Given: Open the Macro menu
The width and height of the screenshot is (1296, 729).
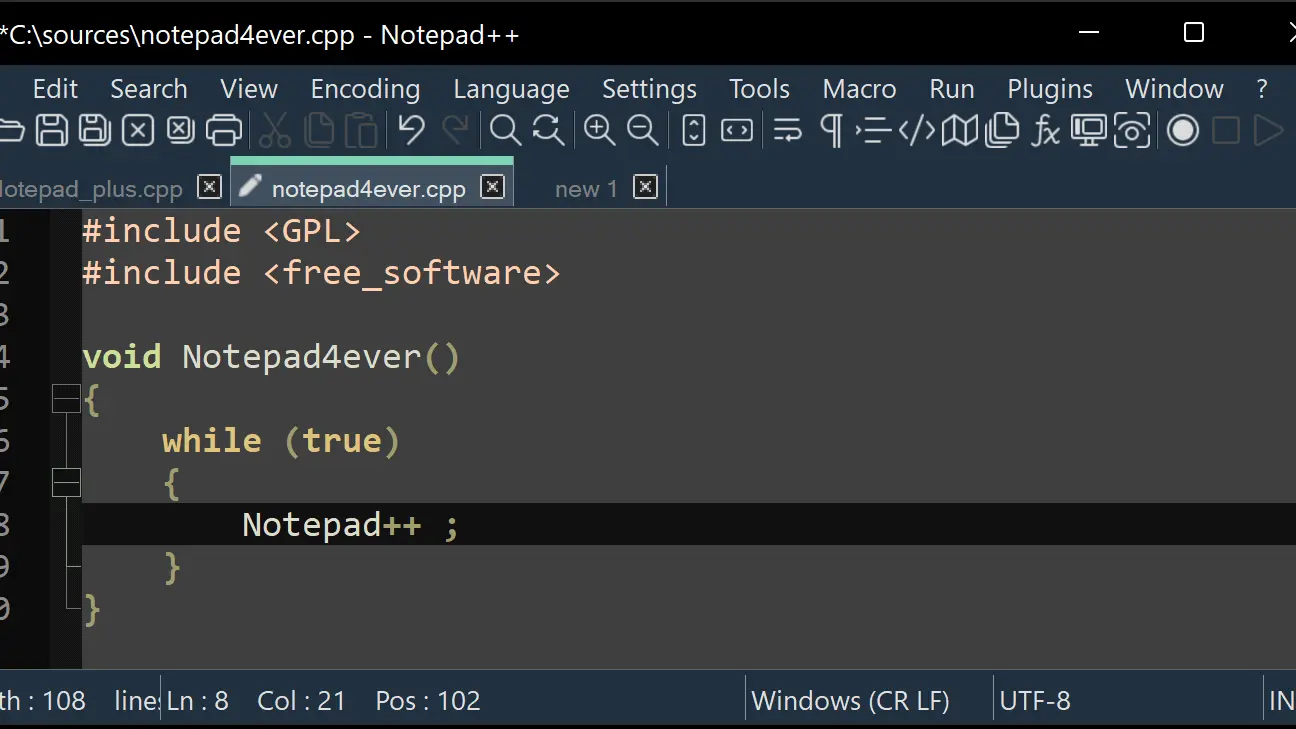Looking at the screenshot, I should [x=859, y=89].
